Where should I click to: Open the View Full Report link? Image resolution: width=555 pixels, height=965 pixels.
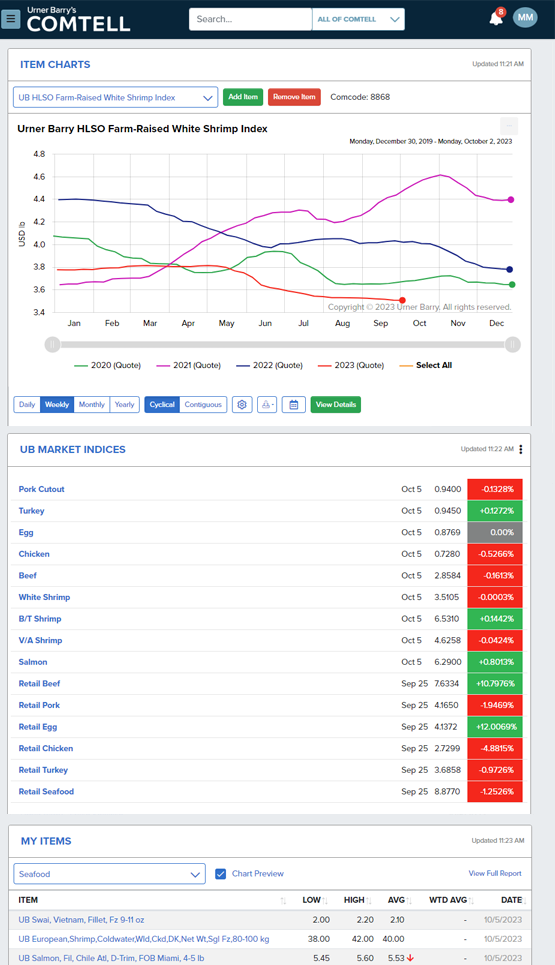click(495, 873)
